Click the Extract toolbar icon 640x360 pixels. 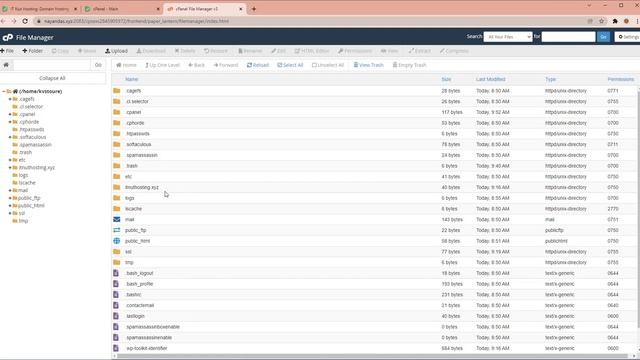(420, 51)
